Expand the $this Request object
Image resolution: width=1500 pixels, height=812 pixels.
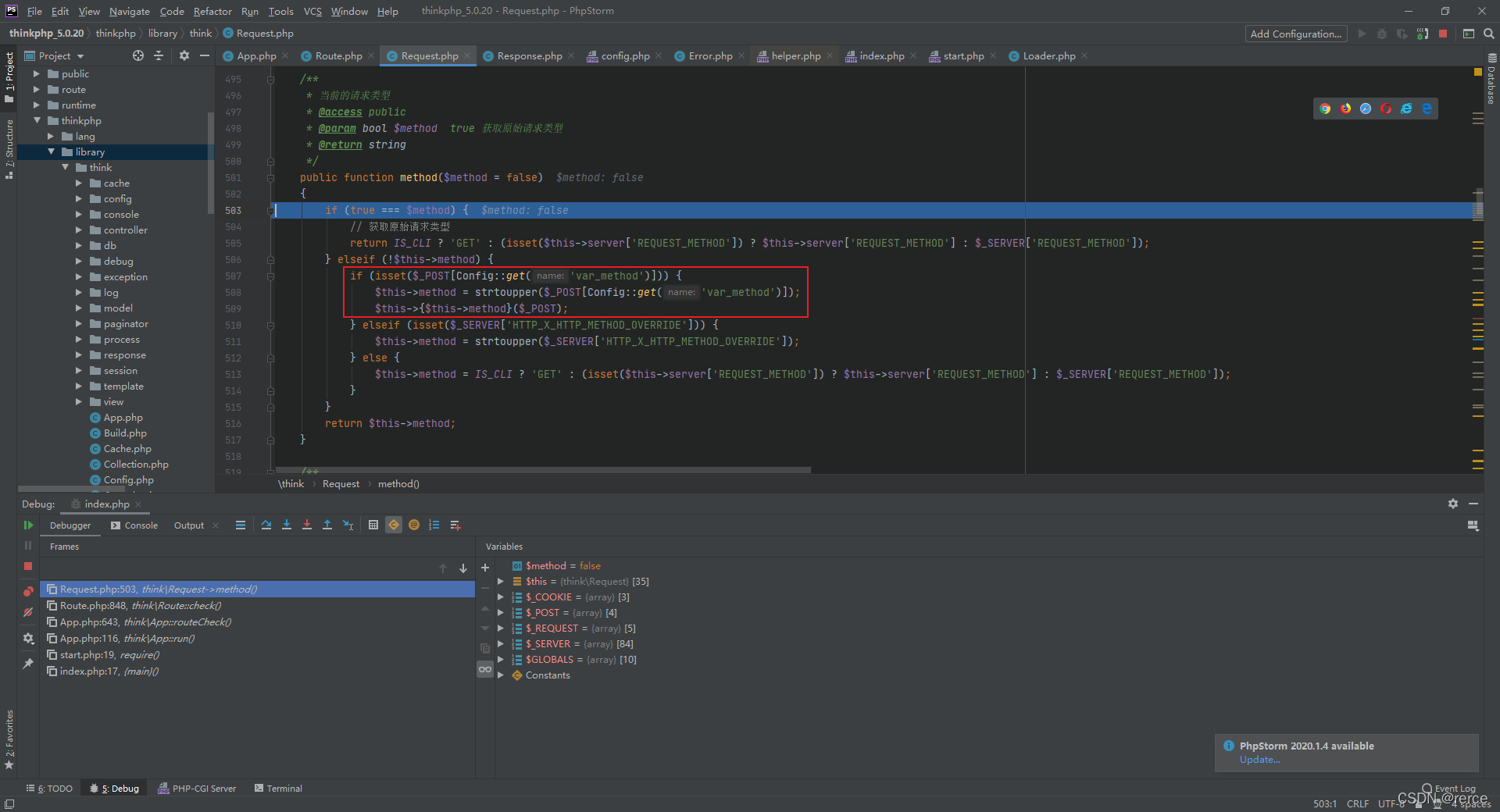(501, 582)
